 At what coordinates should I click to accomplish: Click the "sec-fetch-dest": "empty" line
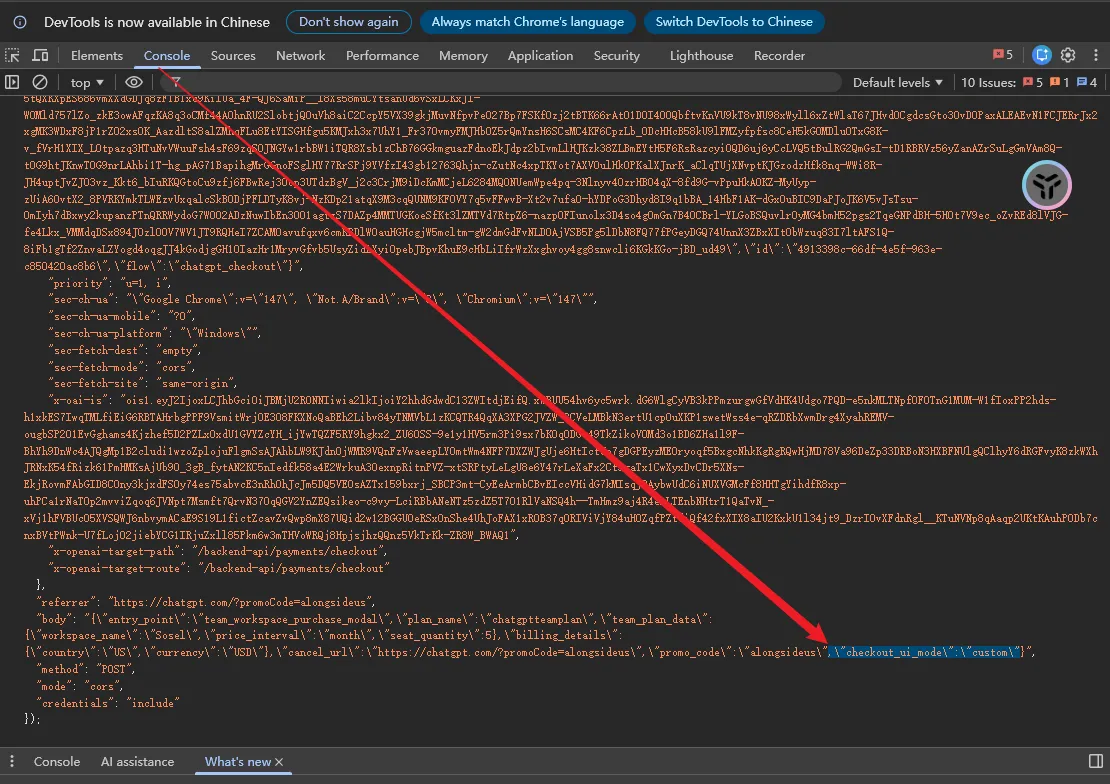point(125,350)
